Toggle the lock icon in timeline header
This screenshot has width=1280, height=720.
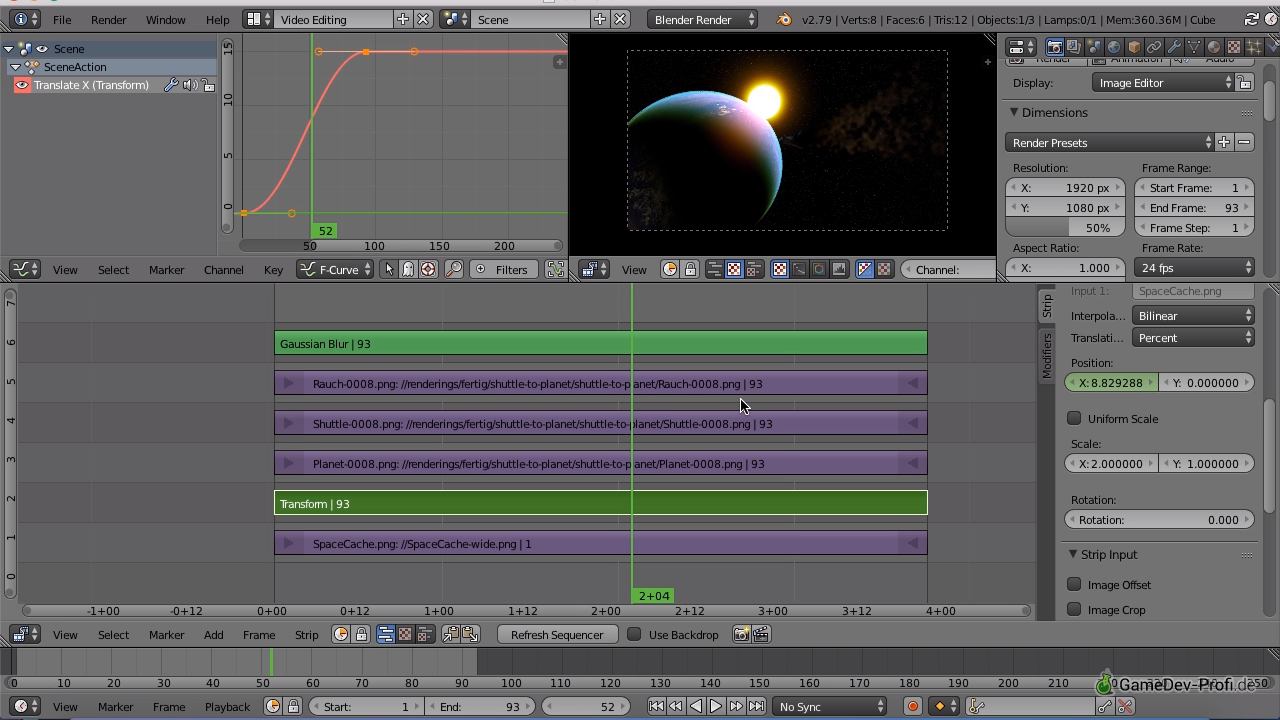click(x=293, y=706)
